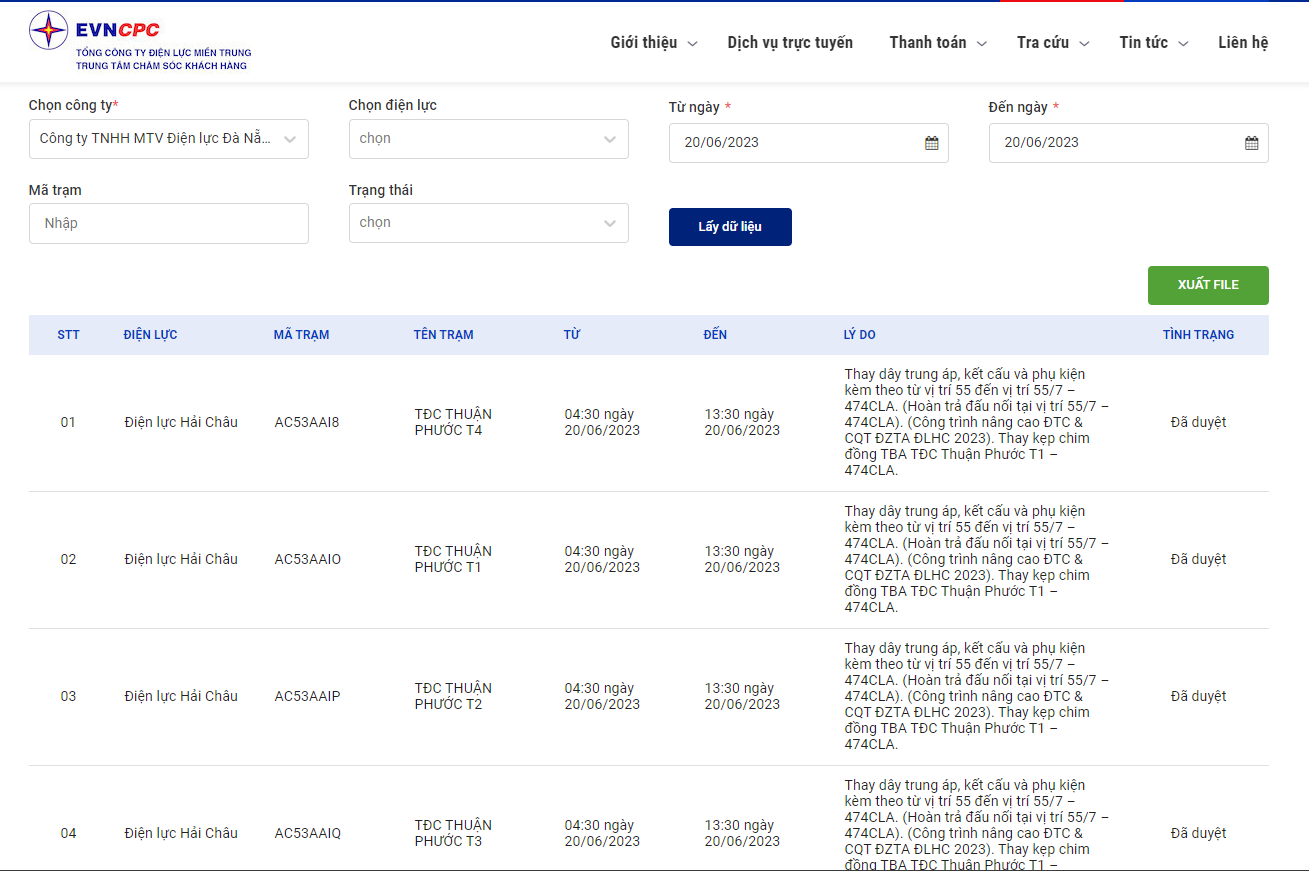This screenshot has height=871, width=1309.
Task: Expand the Thanh toán menu chevron
Action: click(x=981, y=44)
